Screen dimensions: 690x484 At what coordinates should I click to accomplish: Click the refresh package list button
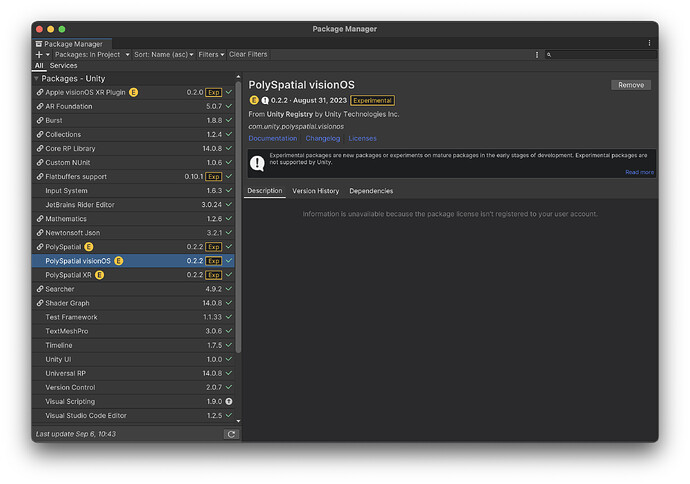pos(231,434)
